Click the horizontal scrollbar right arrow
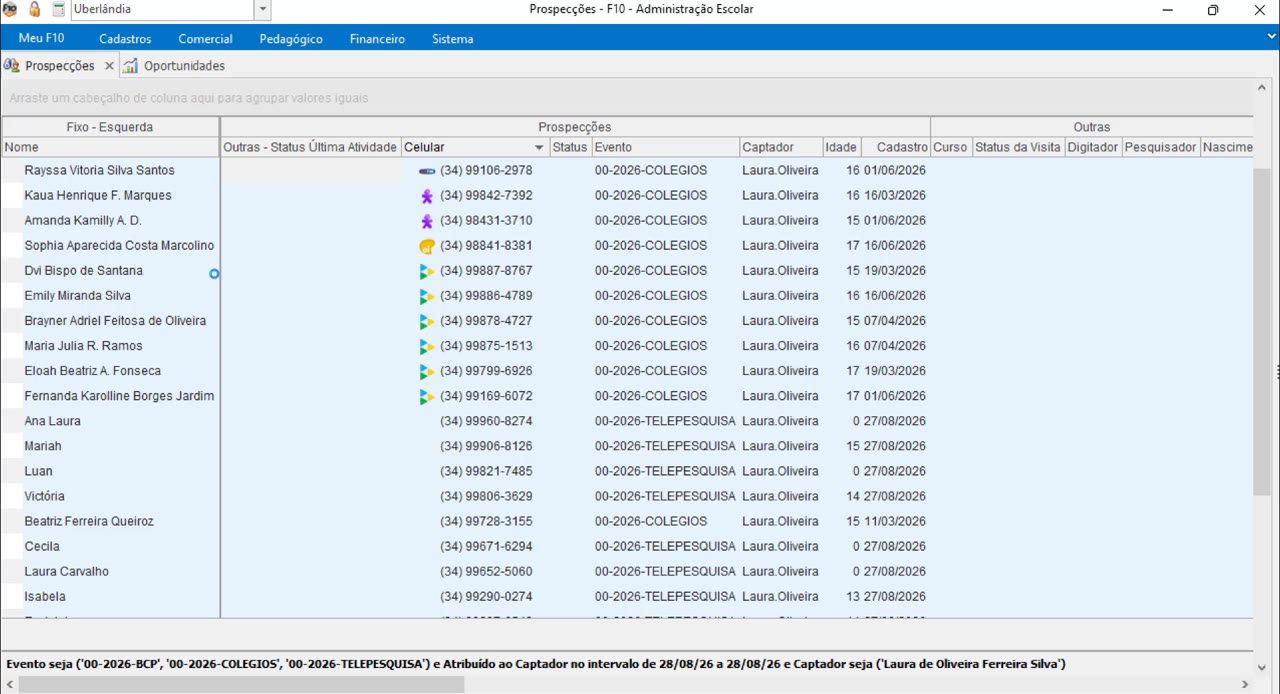Screen dimensions: 1280x694 pos(1245,685)
